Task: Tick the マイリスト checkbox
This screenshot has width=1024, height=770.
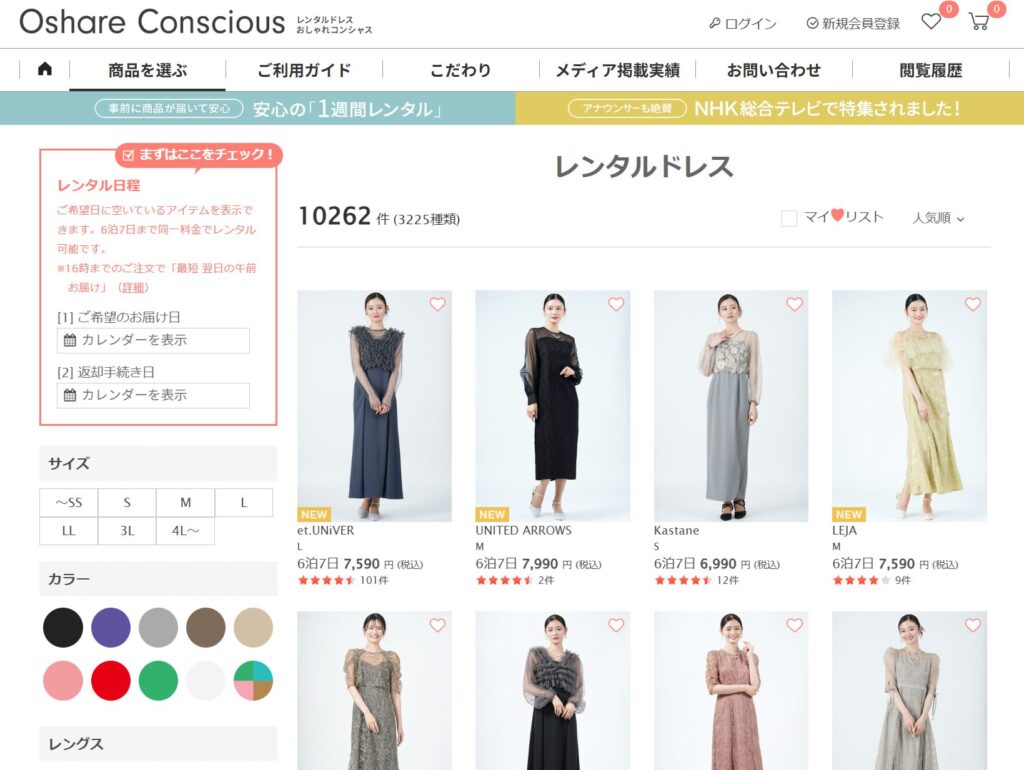Action: (x=789, y=218)
